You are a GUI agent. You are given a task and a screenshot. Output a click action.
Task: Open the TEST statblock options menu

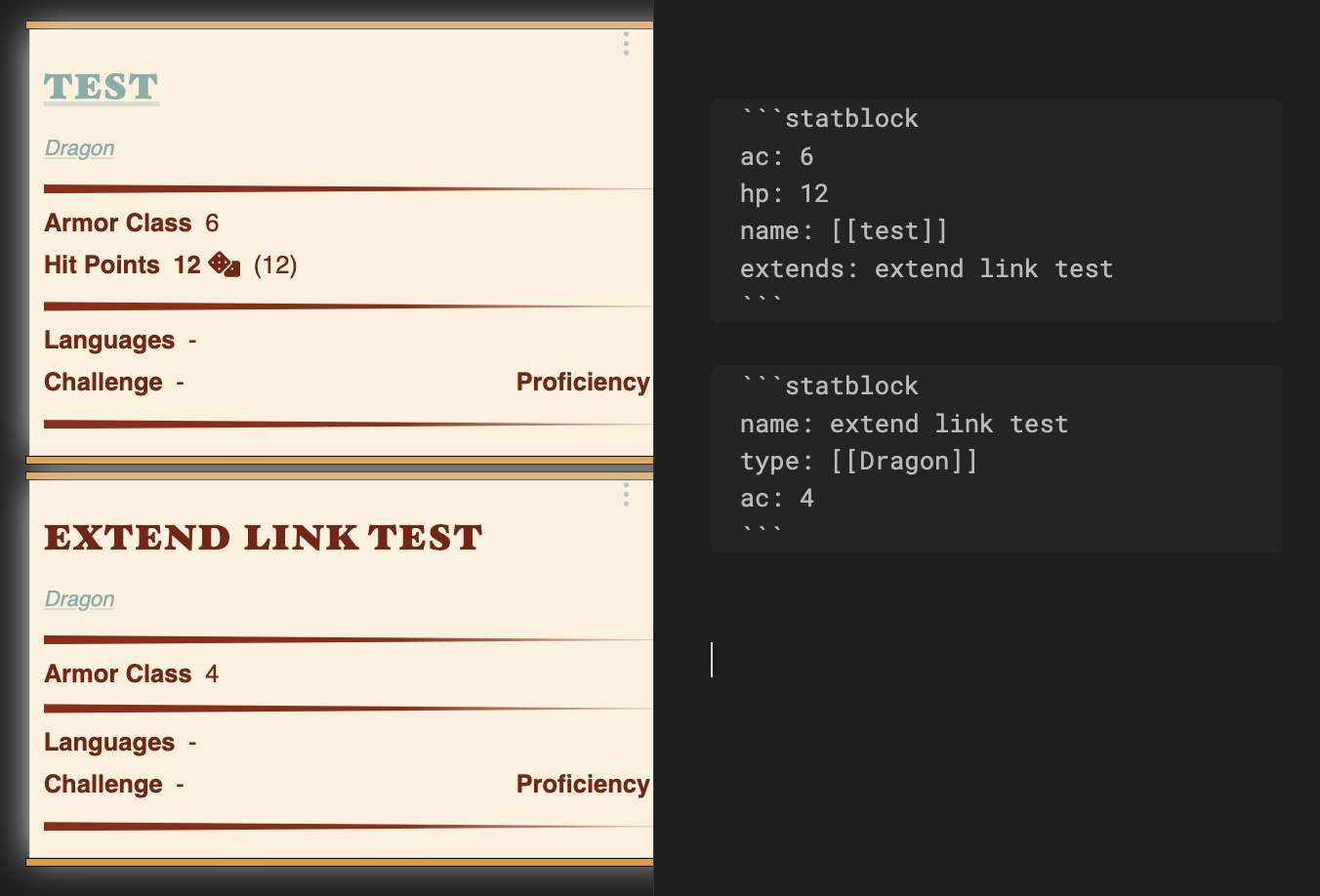tap(625, 44)
